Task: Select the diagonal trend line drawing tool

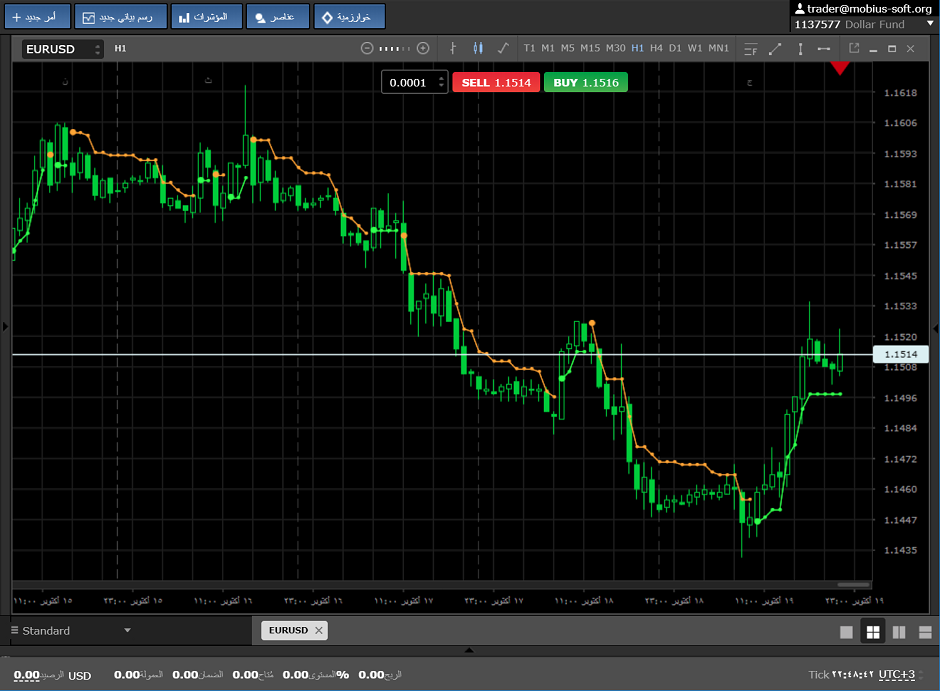Action: (775, 48)
